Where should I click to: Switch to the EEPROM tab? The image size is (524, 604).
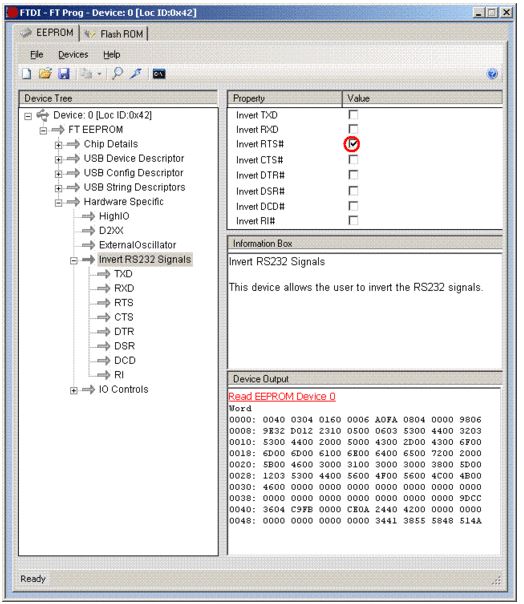[x=47, y=33]
